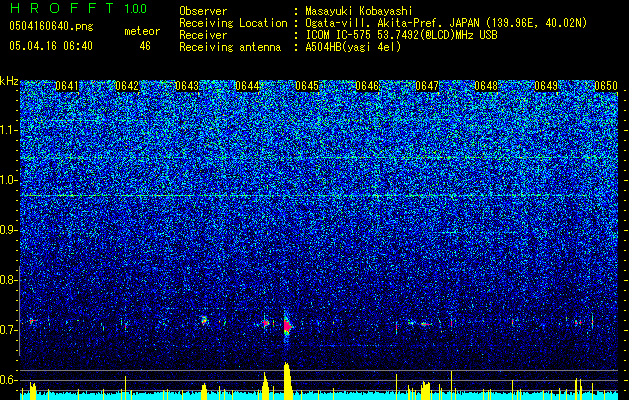The height and width of the screenshot is (400, 629).
Task: Click the 0.6 frequency axis label
Action: click(7, 380)
